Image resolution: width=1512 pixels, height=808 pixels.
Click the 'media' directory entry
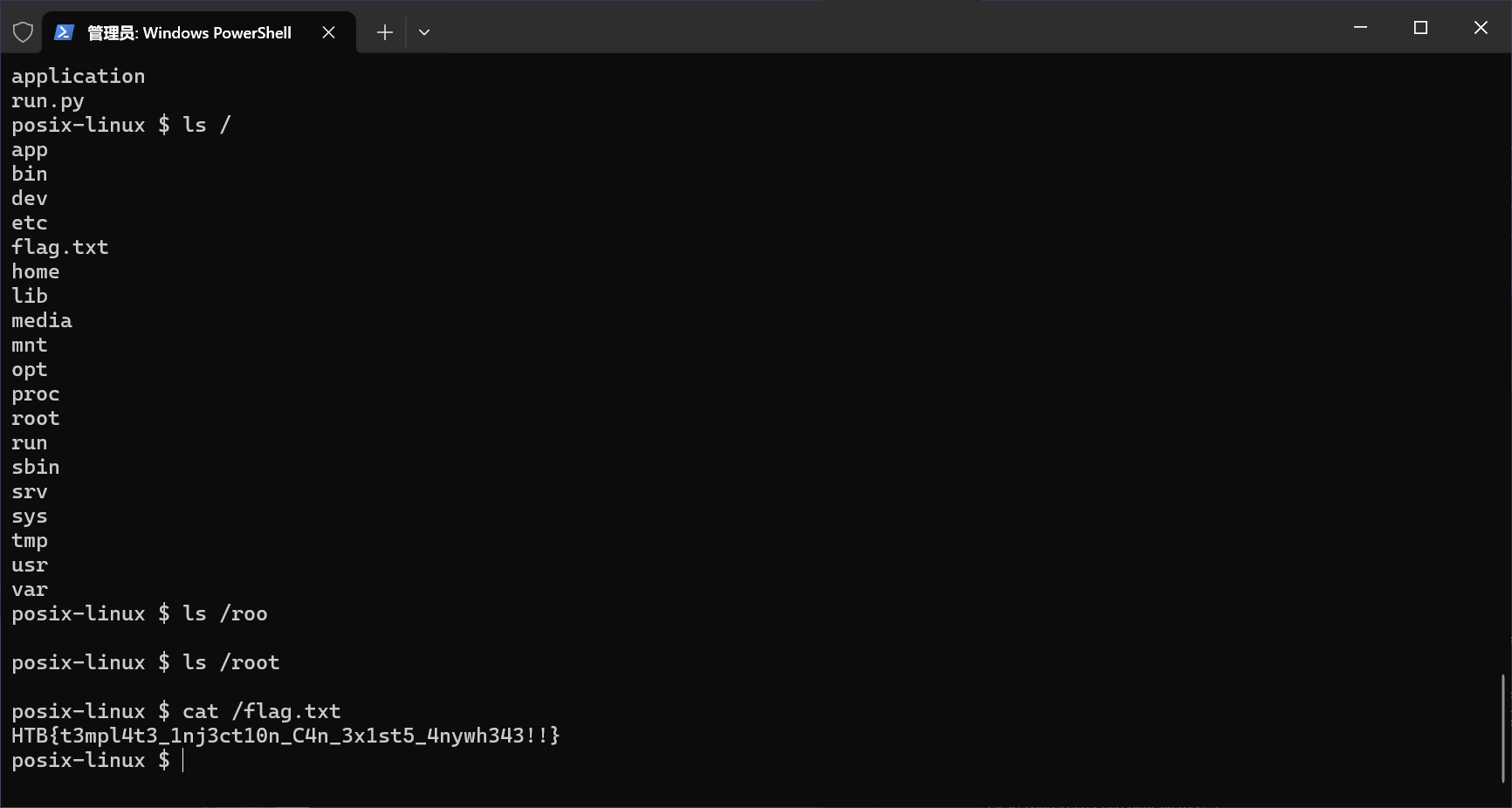[42, 321]
